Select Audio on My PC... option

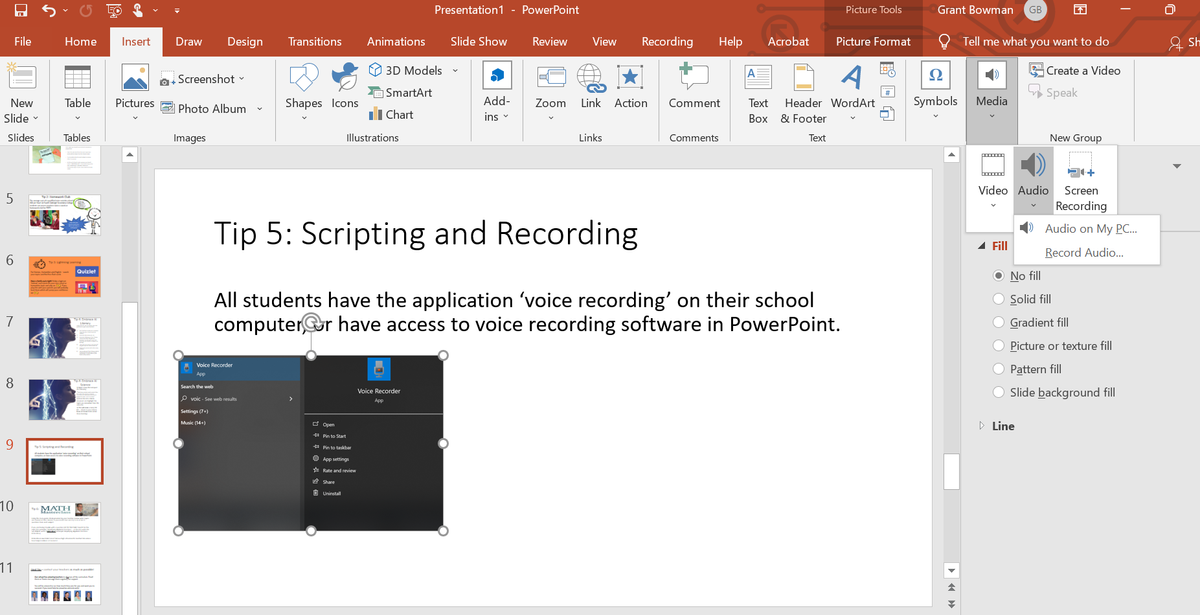[x=1090, y=228]
